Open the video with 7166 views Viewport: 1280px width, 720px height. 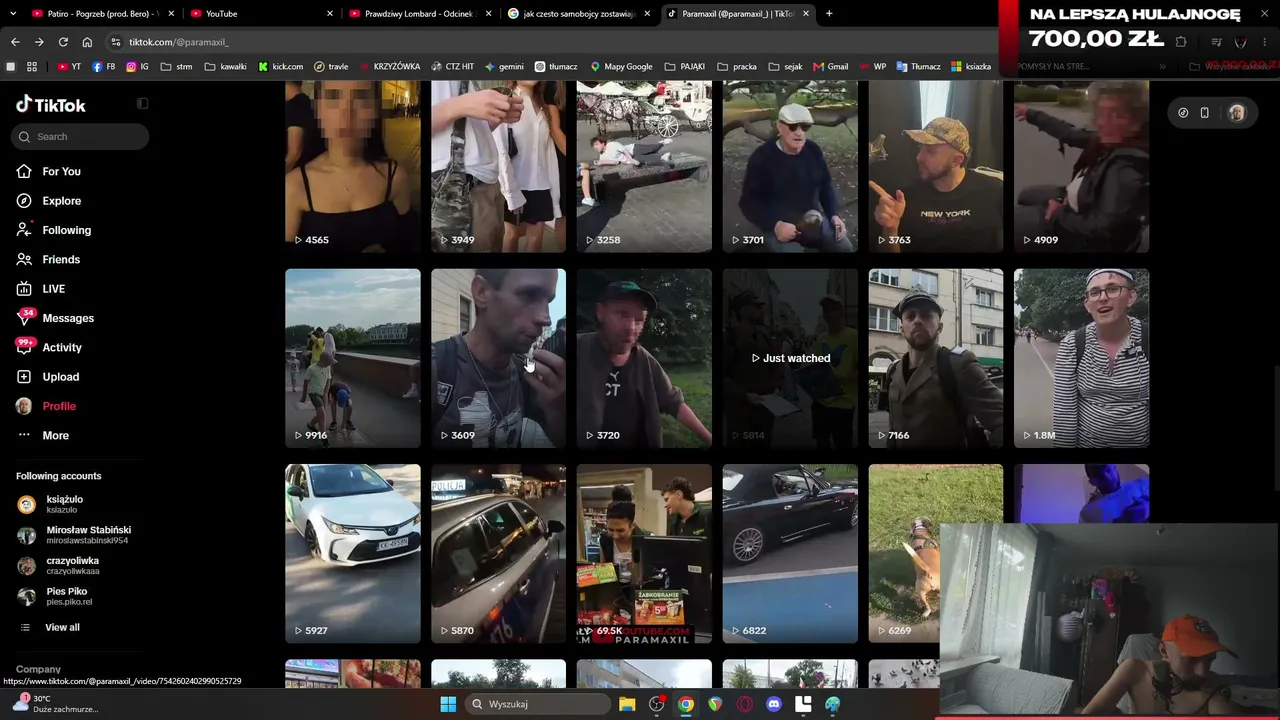[936, 358]
